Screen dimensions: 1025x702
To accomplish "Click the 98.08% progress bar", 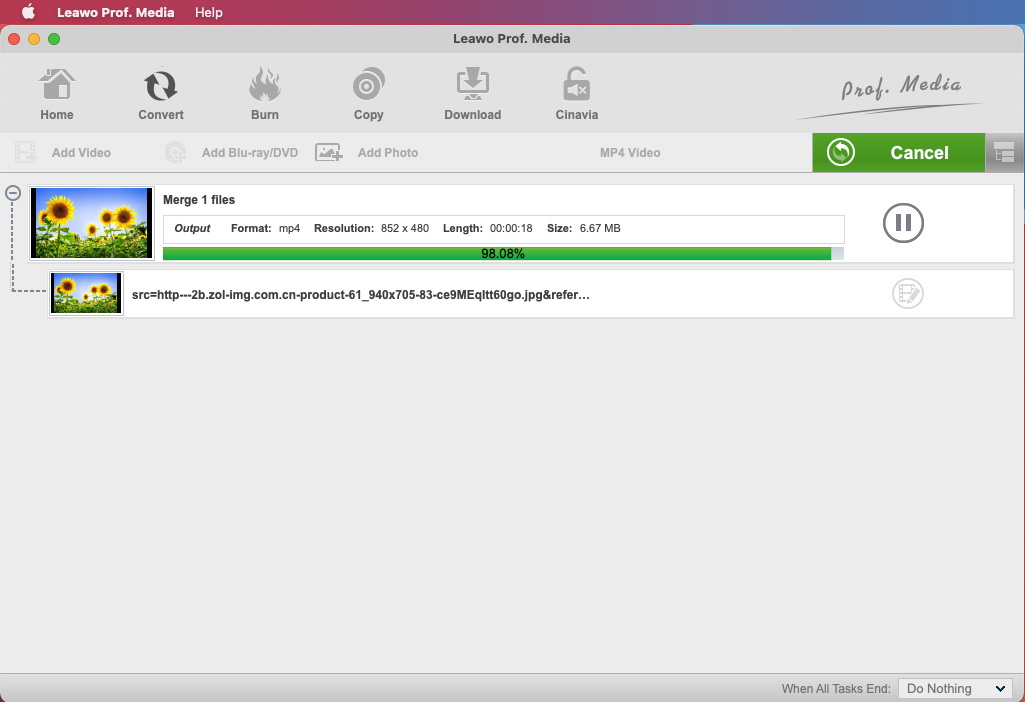I will click(x=503, y=254).
